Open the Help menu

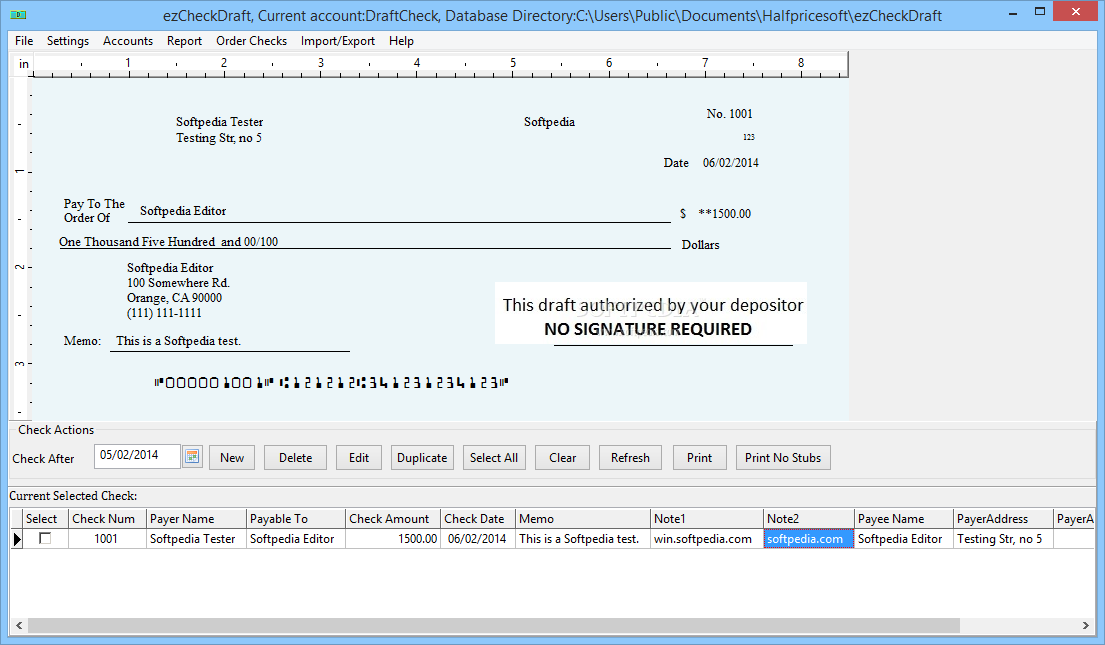pos(401,41)
